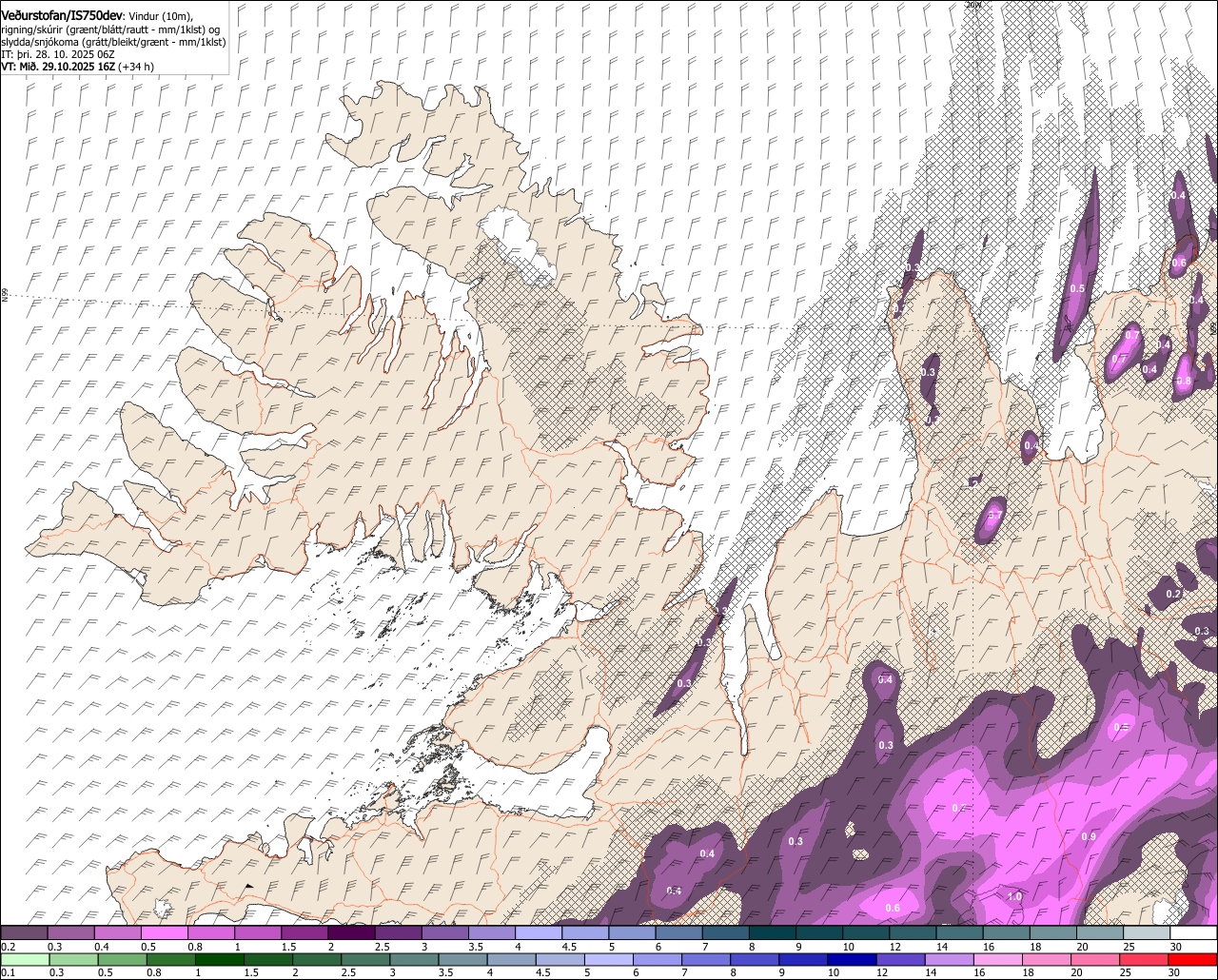
Task: Select the light grey 25 swatch in upper scale
Action: pyautogui.click(x=1148, y=932)
